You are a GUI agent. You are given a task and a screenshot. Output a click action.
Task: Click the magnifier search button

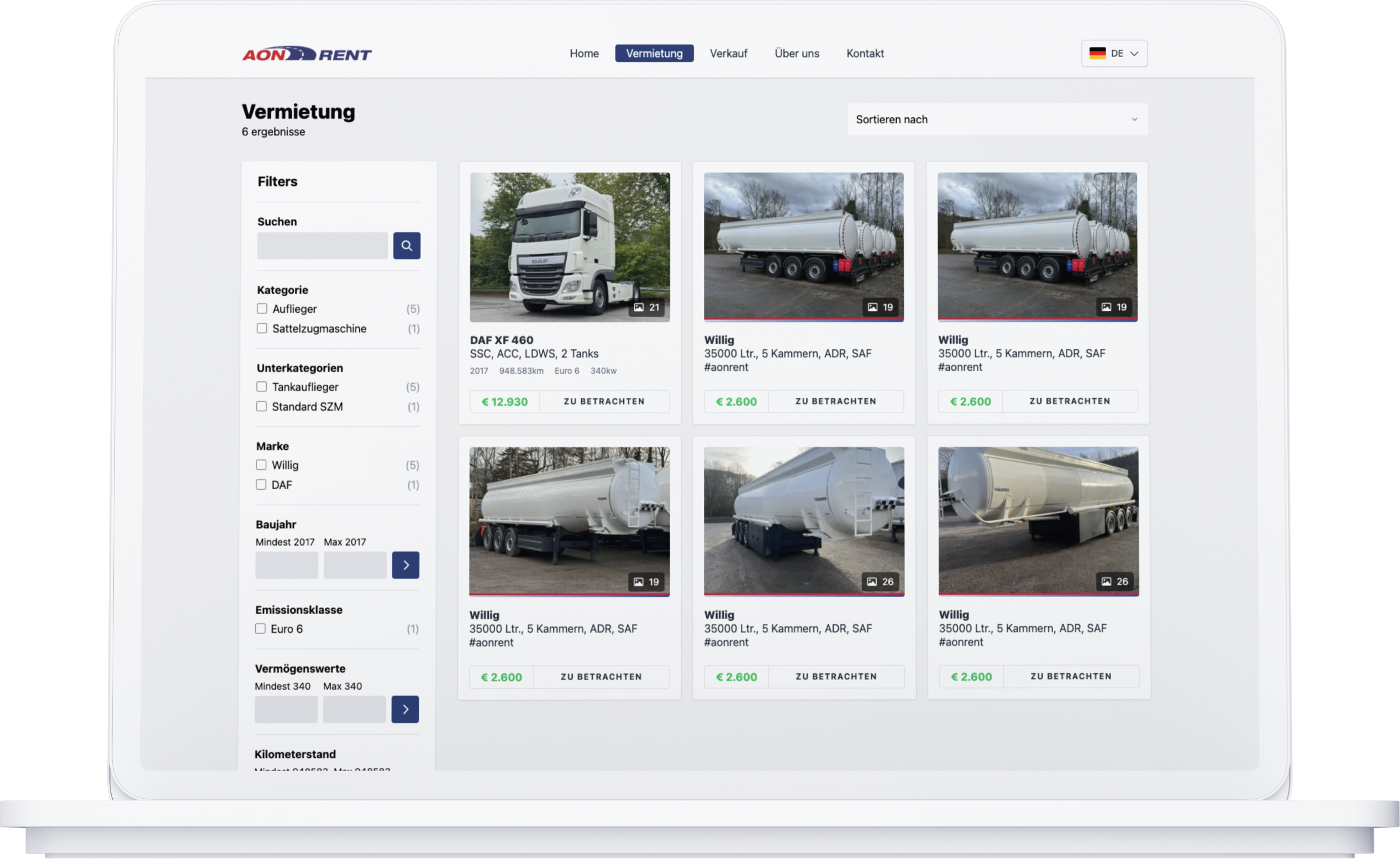click(407, 245)
